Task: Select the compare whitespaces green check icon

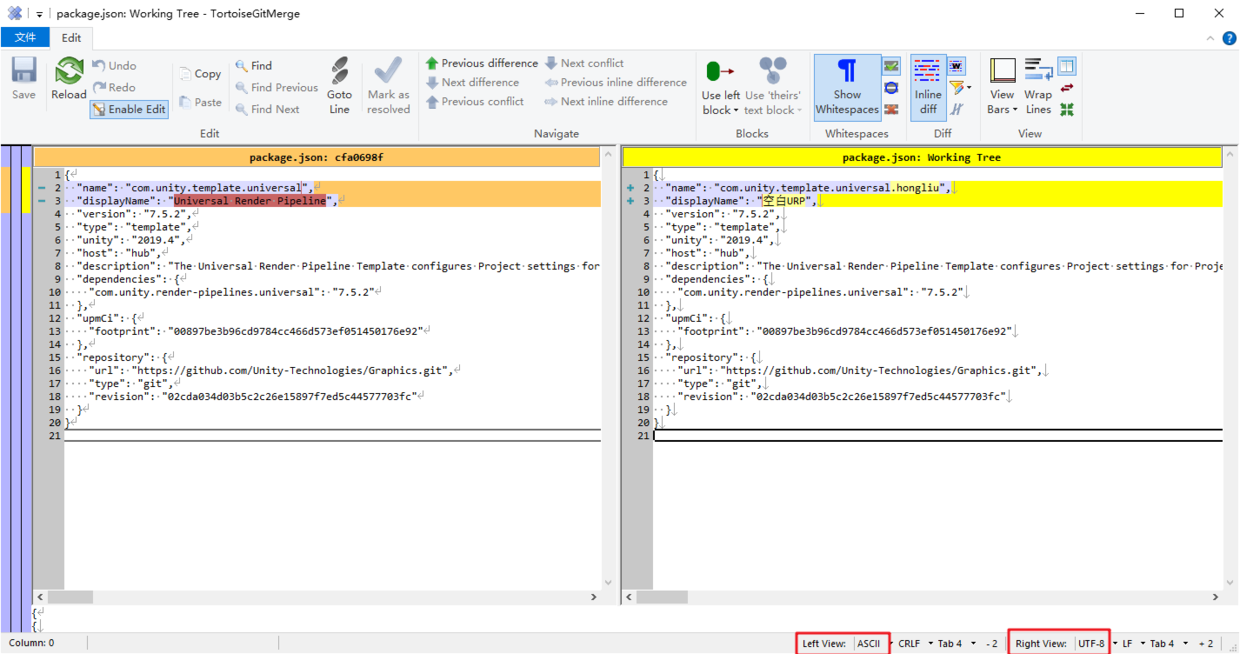Action: pos(891,66)
